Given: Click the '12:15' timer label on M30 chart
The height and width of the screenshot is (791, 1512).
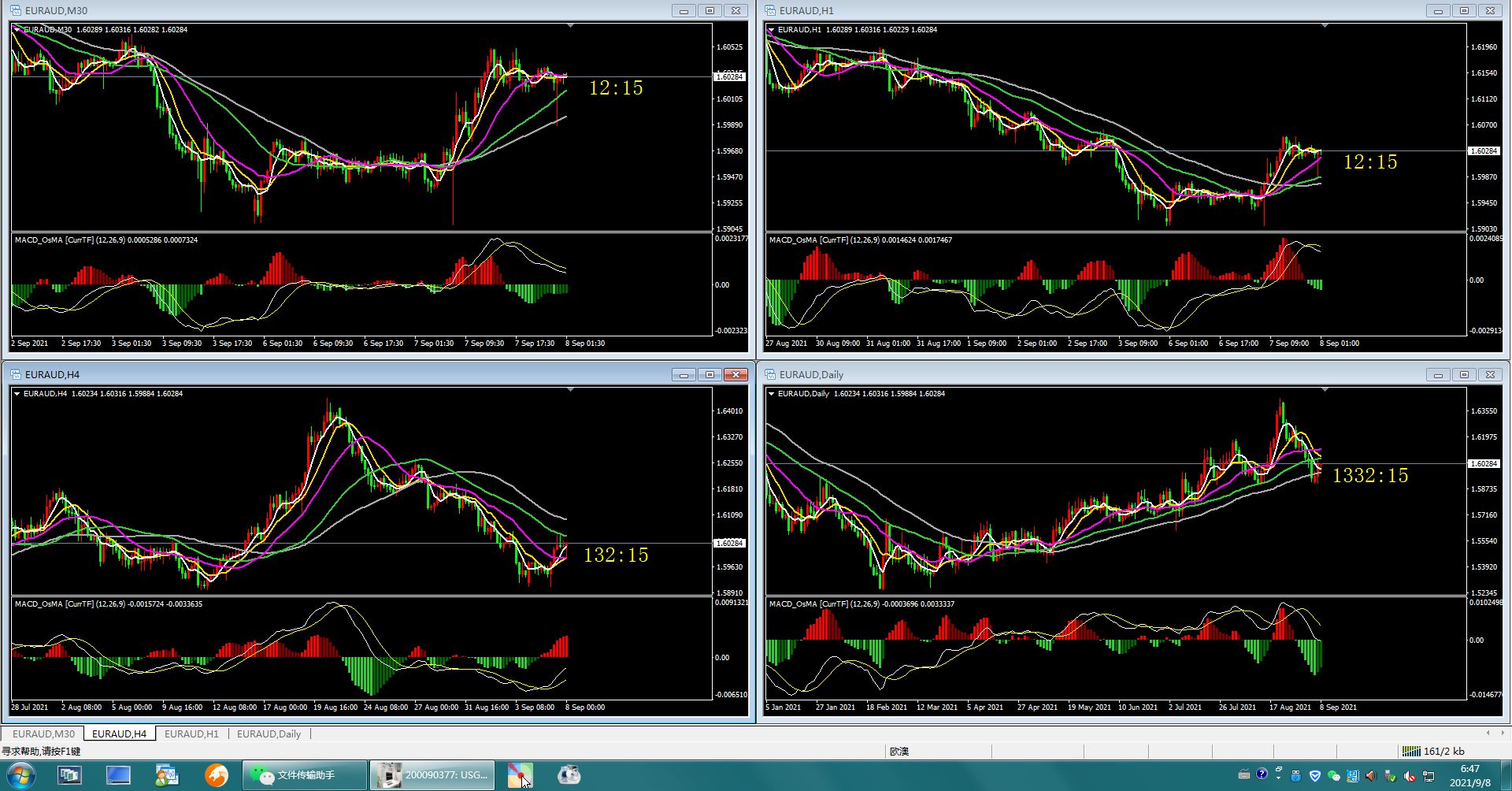Looking at the screenshot, I should pyautogui.click(x=616, y=88).
